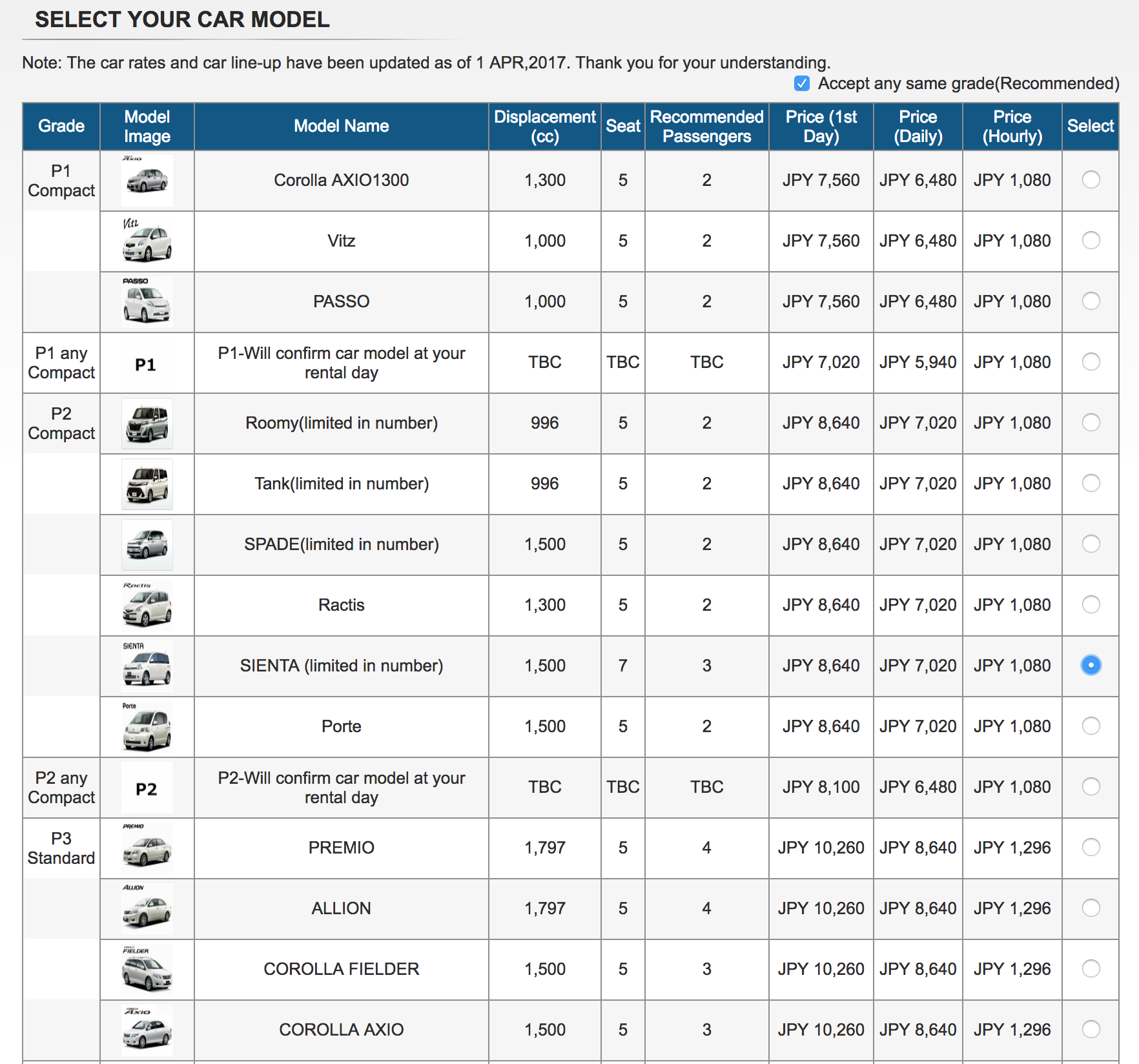This screenshot has height=1064, width=1139.
Task: Click the PREMIO car image
Action: tap(147, 848)
